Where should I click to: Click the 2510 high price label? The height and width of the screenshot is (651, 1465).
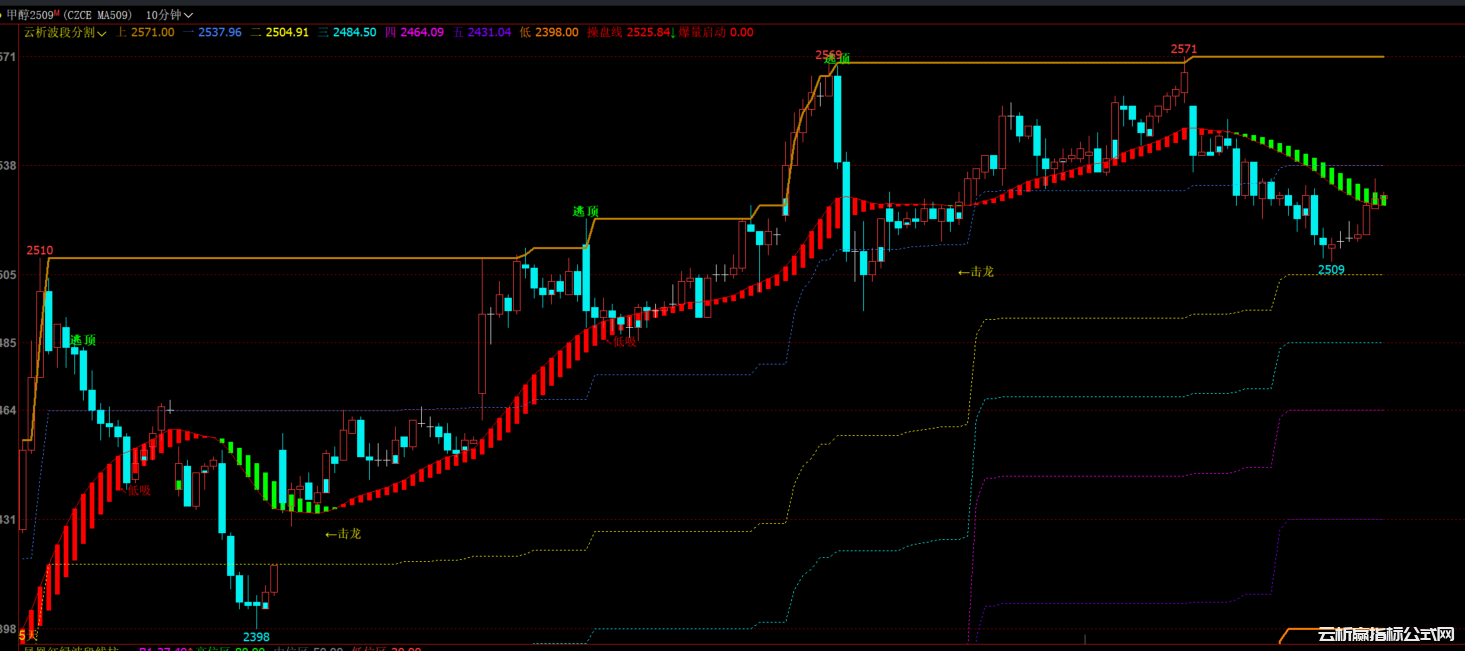click(x=40, y=250)
